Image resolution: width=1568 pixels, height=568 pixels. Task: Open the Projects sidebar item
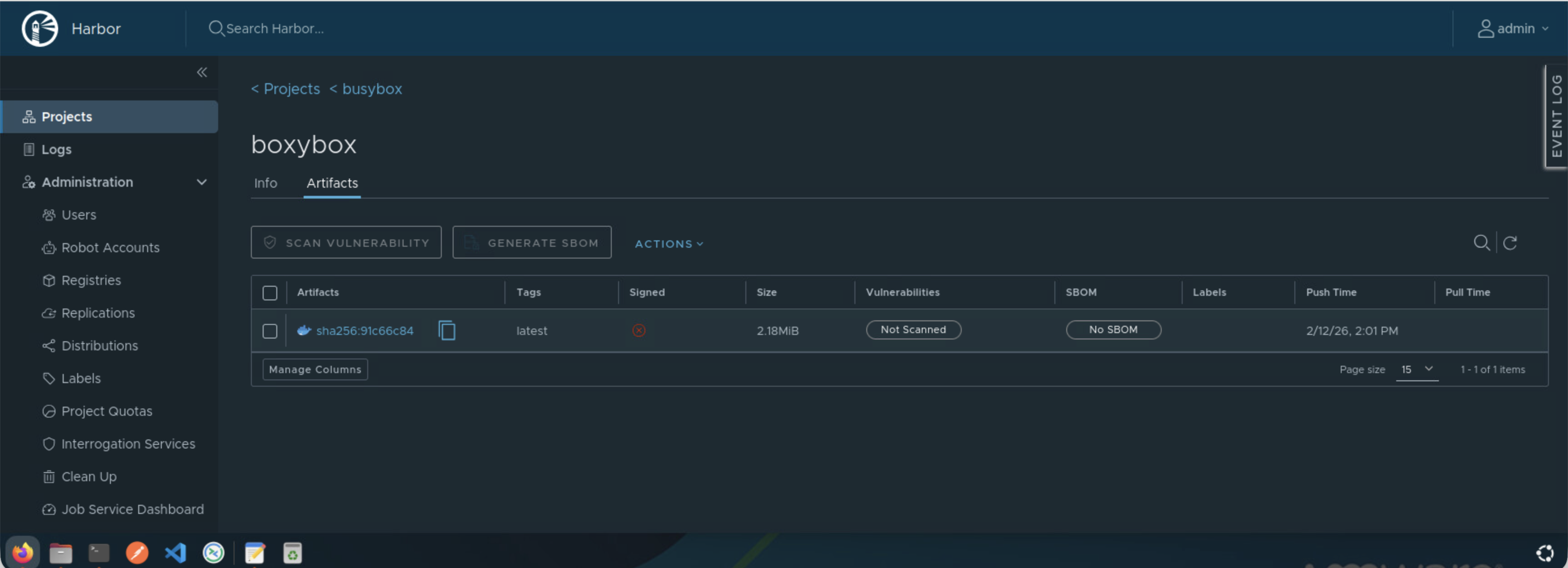tap(110, 117)
